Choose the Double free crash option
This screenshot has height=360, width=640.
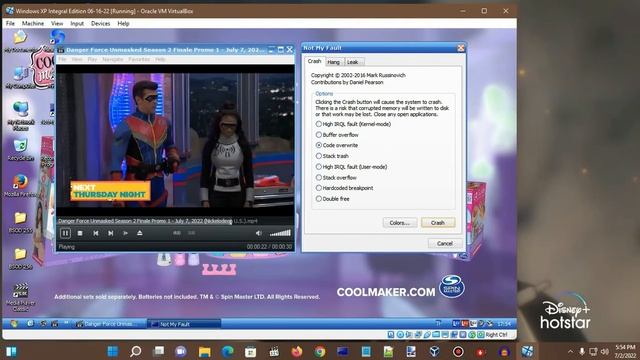(332, 199)
